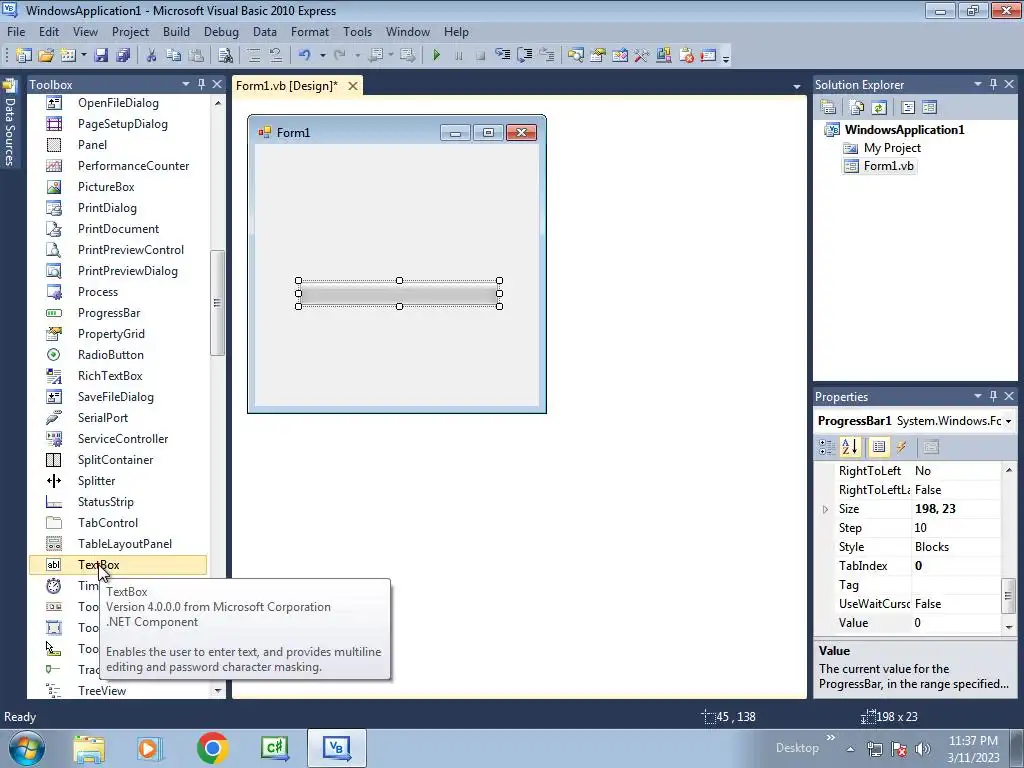Show Properties list button in Properties panel
Screen dimensions: 1024x768
click(x=879, y=447)
